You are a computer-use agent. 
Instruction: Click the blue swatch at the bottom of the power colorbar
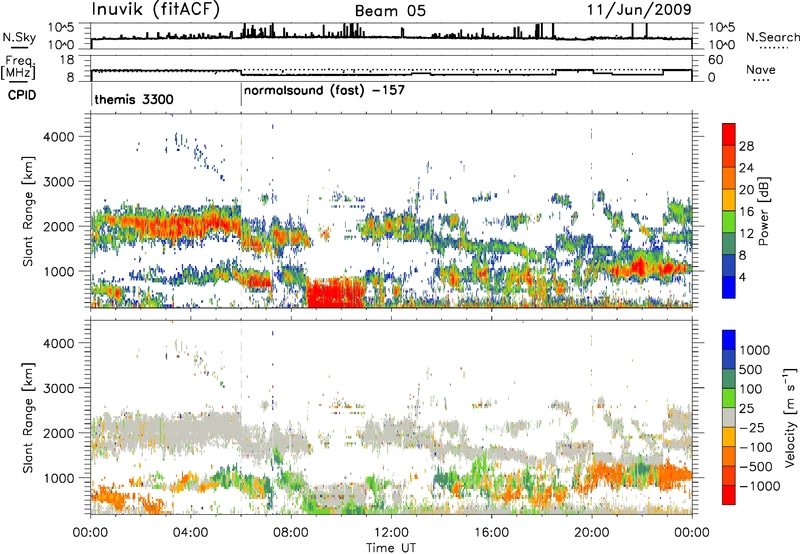tap(729, 287)
